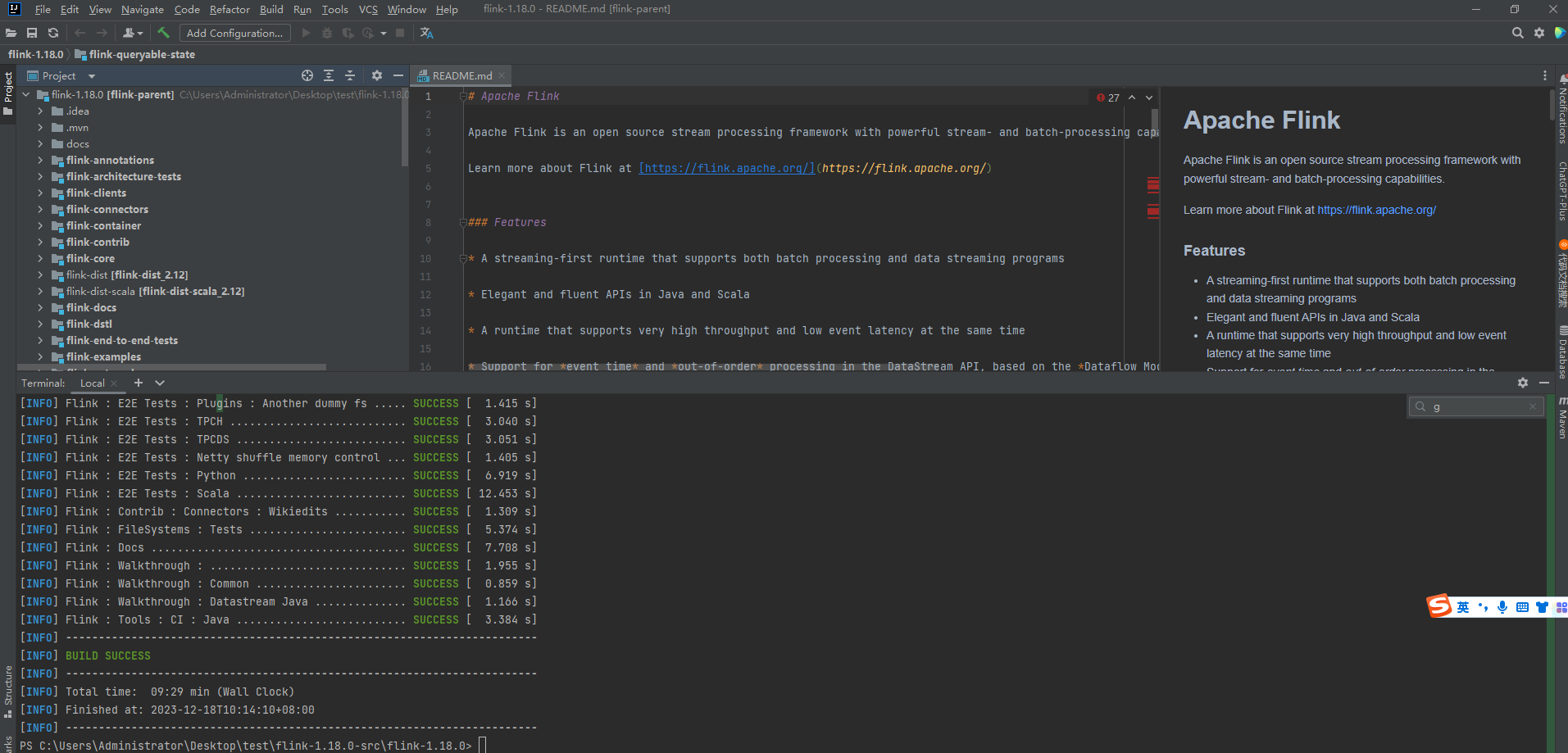
Task: Click the Translate icon in the toolbar
Action: point(427,33)
